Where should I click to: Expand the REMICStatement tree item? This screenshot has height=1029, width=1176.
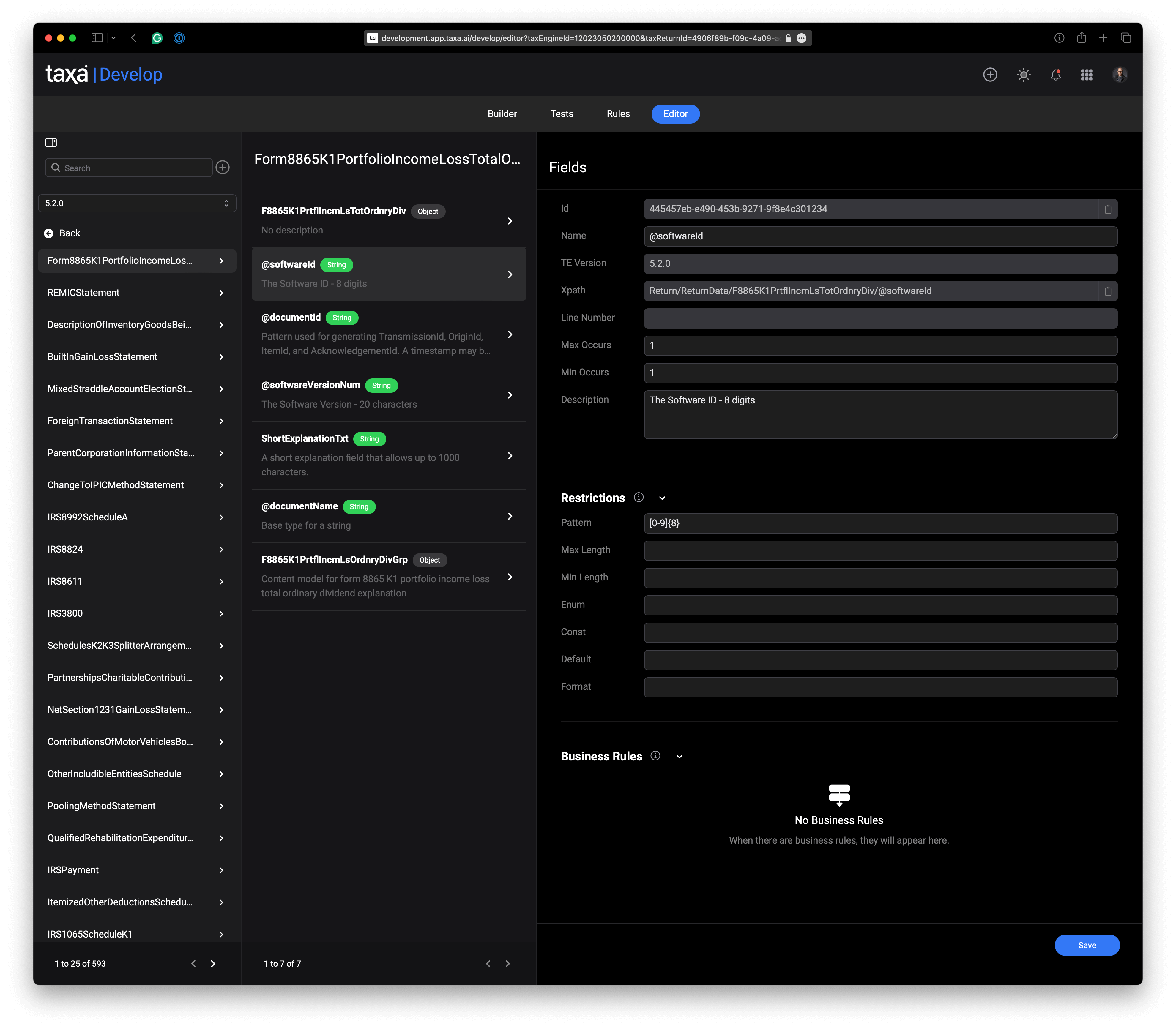point(221,293)
